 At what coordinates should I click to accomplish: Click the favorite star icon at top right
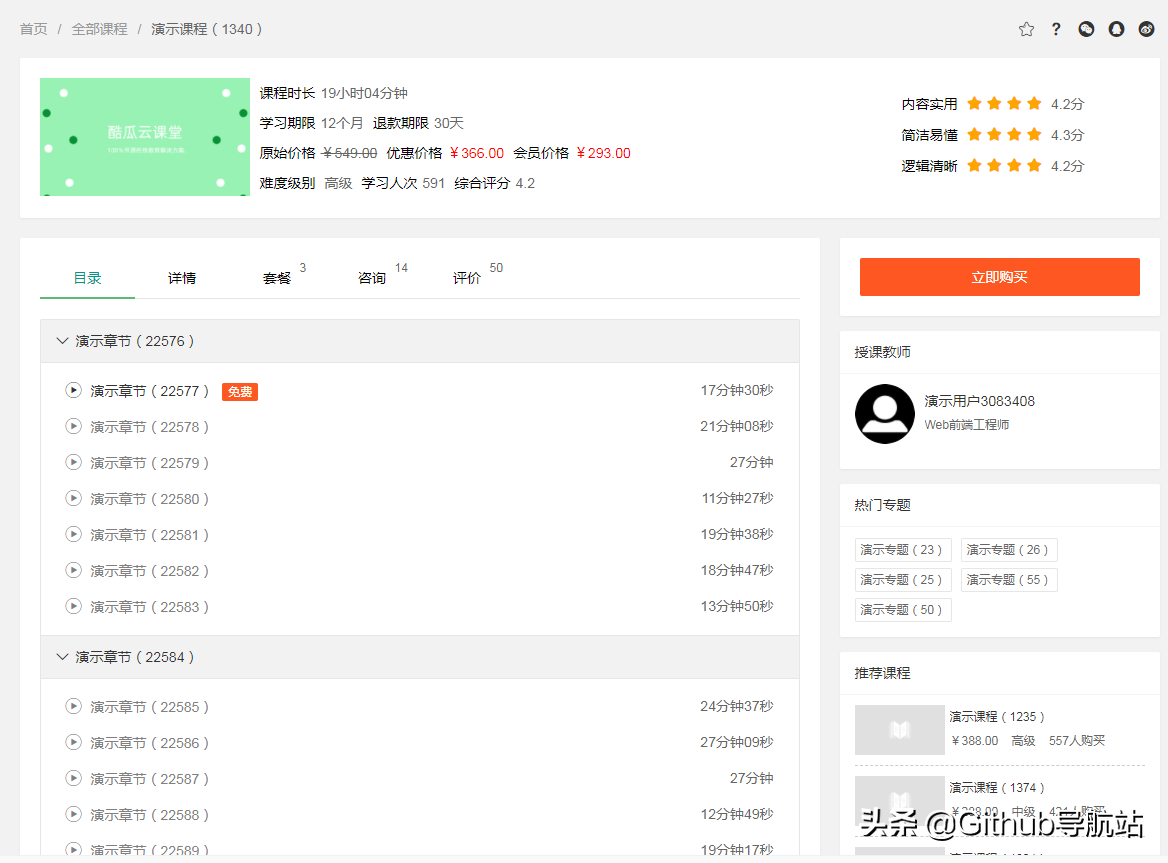[x=1026, y=29]
